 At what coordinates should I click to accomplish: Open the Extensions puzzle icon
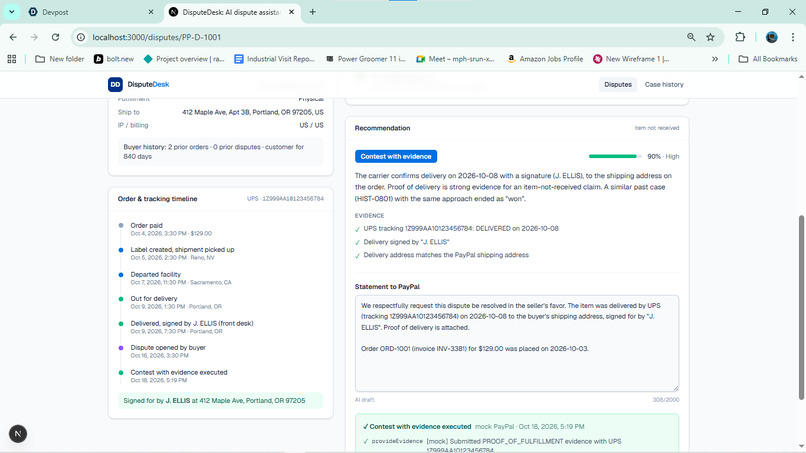tap(740, 37)
